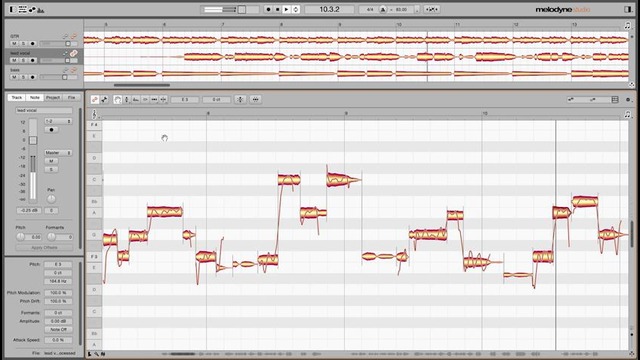Click the metronome icon in transport bar

[x=383, y=9]
